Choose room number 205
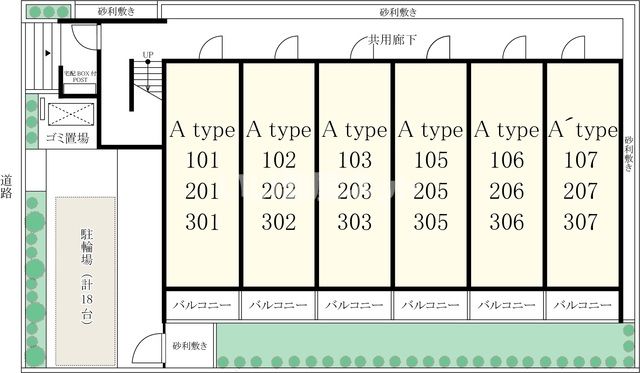This screenshot has height=373, width=640. tap(431, 191)
